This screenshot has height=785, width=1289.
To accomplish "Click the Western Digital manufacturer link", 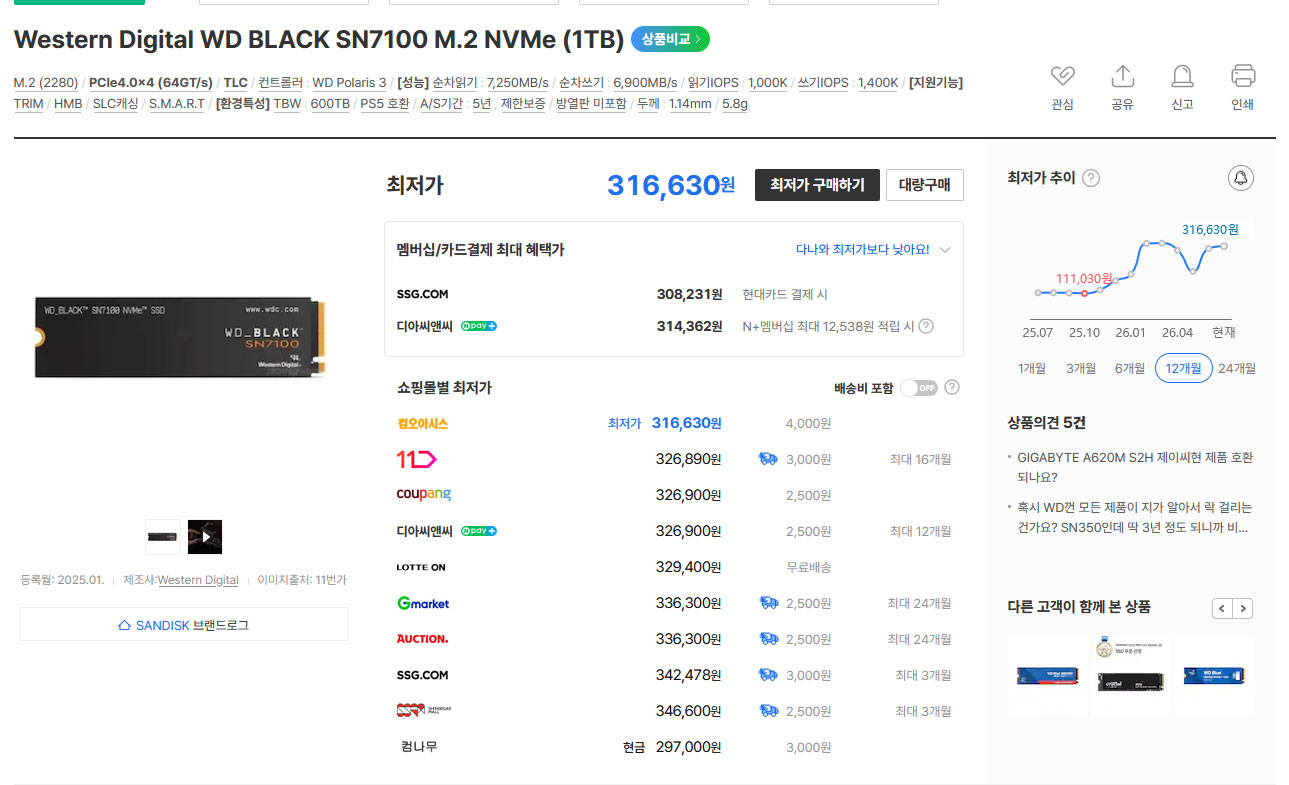I will click(x=198, y=580).
